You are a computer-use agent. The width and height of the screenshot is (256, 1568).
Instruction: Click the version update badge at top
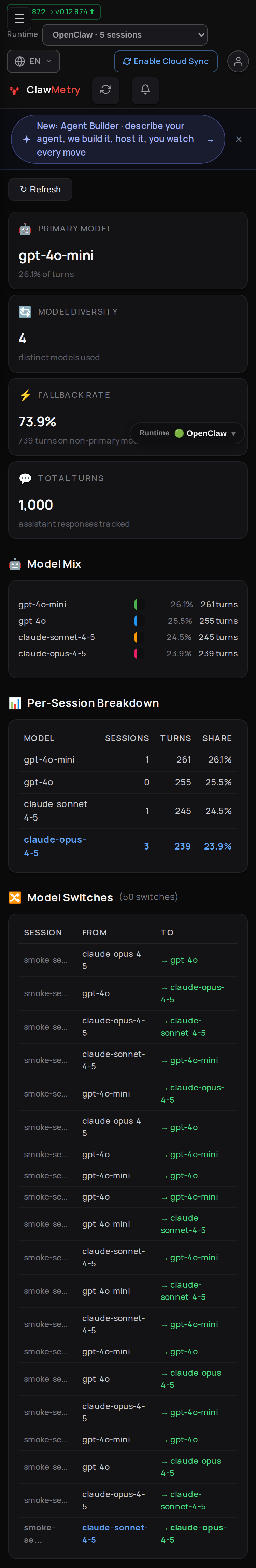coord(63,12)
